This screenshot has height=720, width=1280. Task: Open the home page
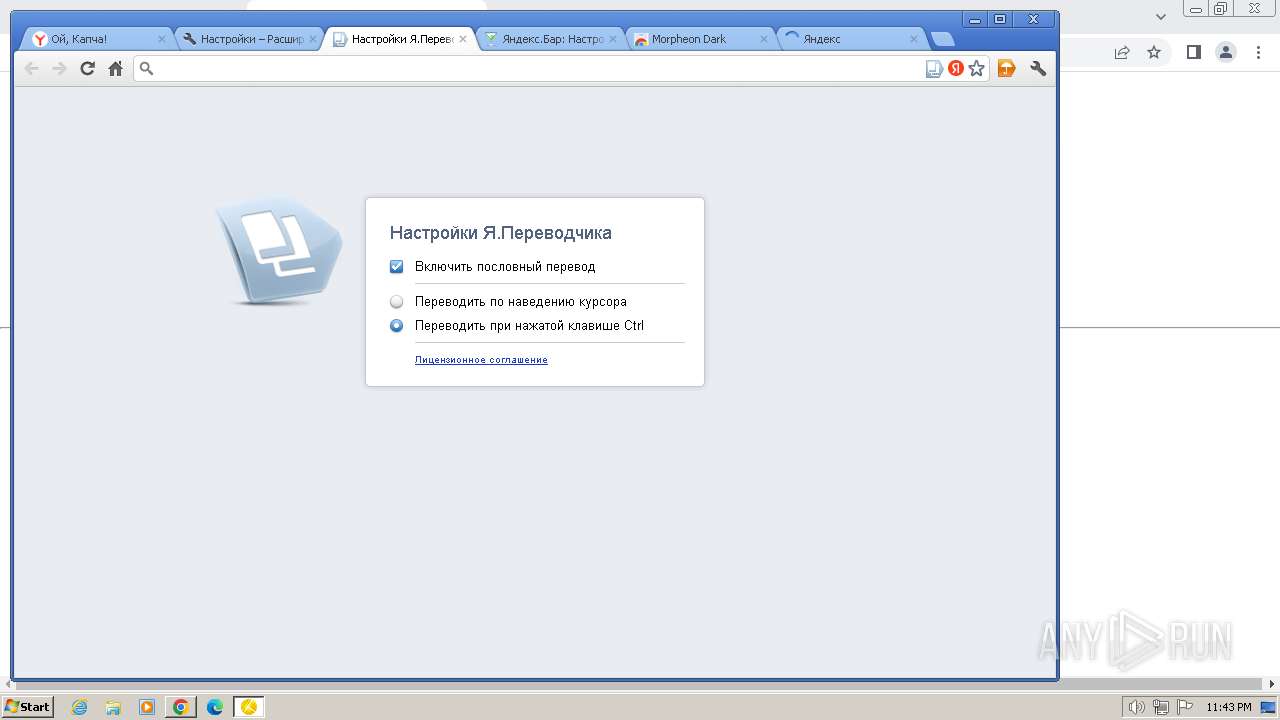[116, 68]
